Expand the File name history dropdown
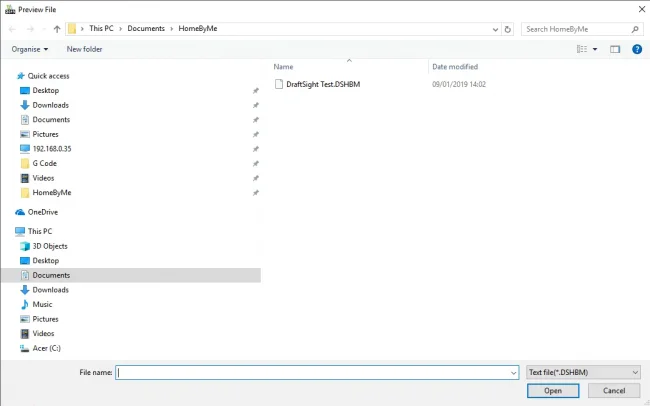 513,372
